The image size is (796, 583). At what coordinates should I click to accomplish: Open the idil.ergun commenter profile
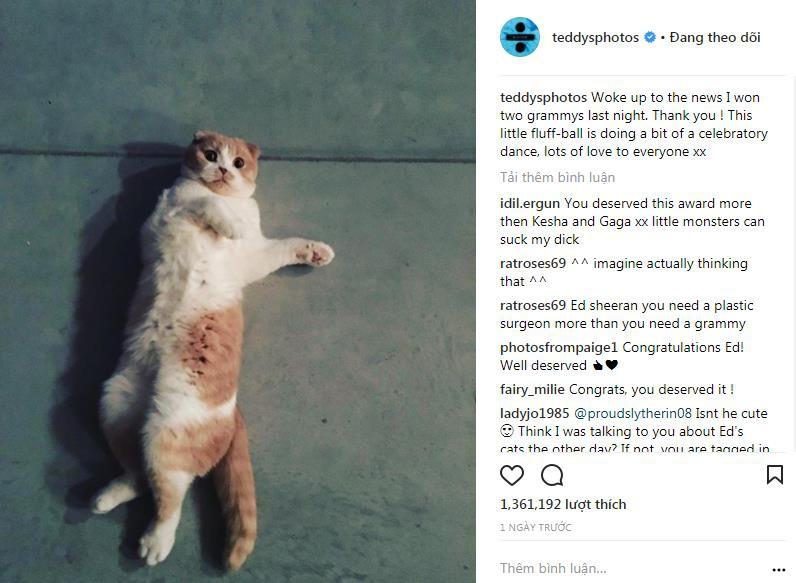coord(530,204)
